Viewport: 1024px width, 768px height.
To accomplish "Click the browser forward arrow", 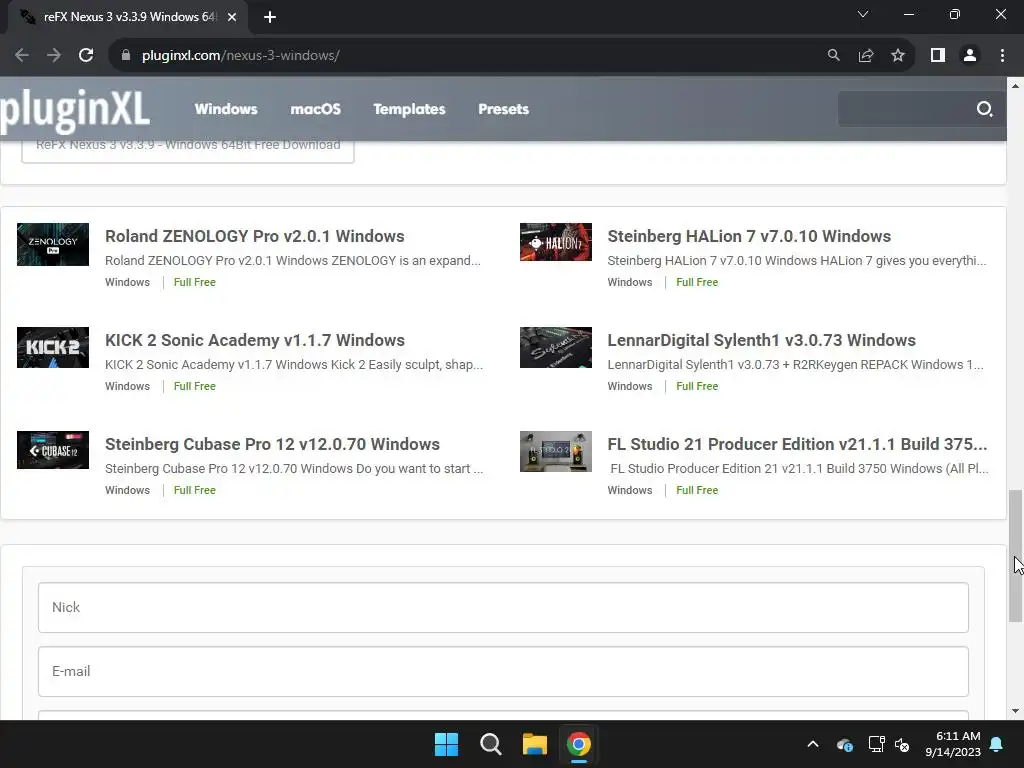I will 54,56.
